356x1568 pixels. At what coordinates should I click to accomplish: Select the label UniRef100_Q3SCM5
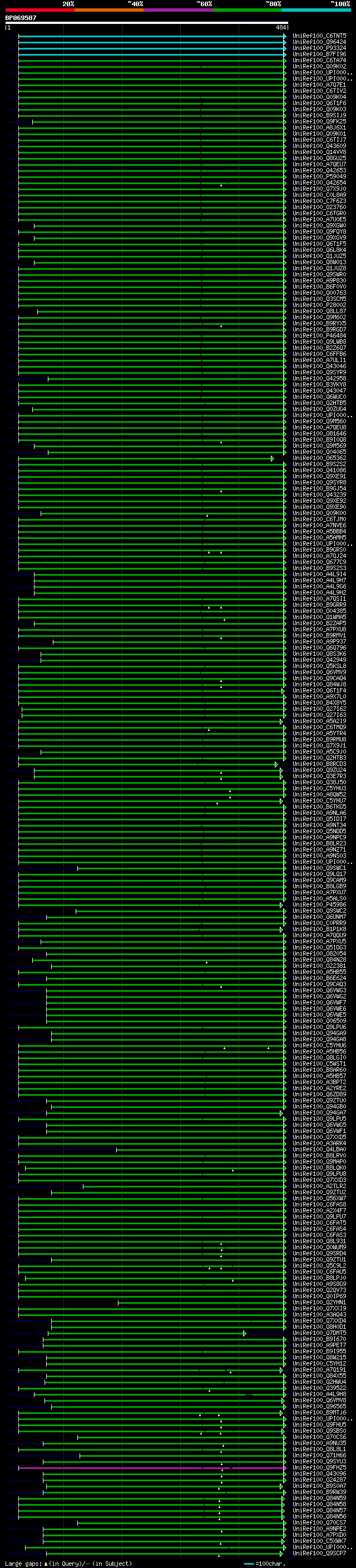(319, 299)
